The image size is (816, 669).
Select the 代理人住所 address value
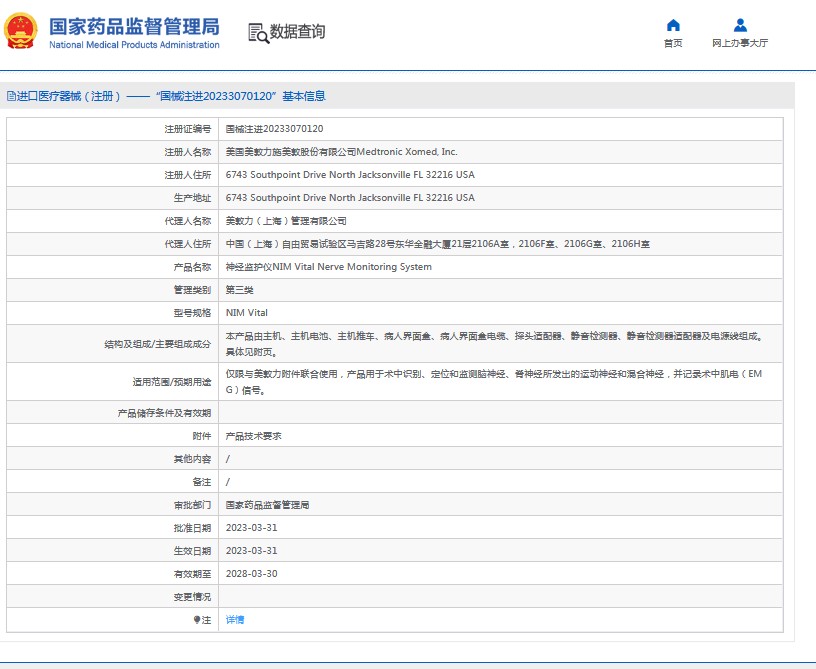[x=438, y=244]
